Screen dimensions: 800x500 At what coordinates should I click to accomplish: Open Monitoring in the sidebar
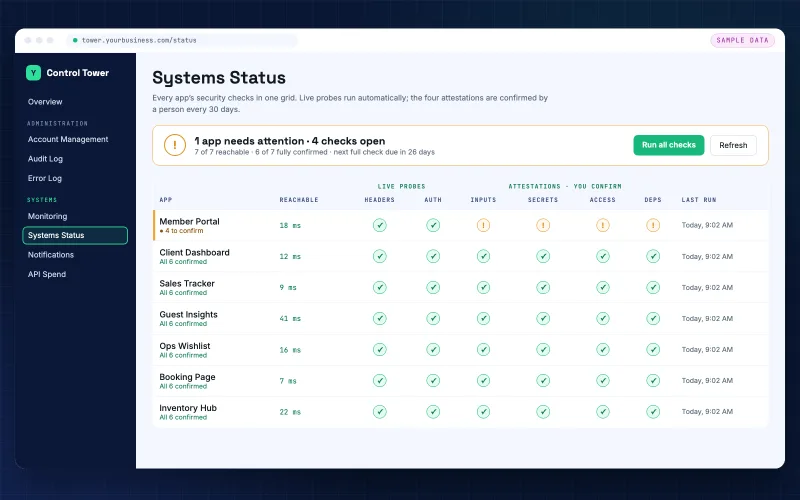pyautogui.click(x=47, y=216)
